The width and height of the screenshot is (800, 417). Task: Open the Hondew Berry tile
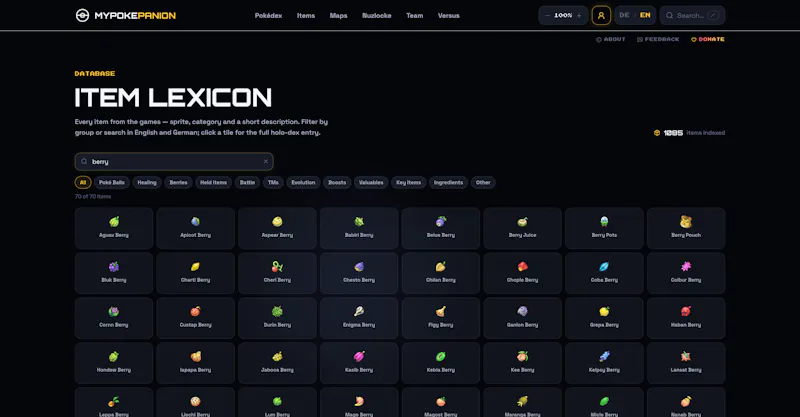pyautogui.click(x=114, y=362)
